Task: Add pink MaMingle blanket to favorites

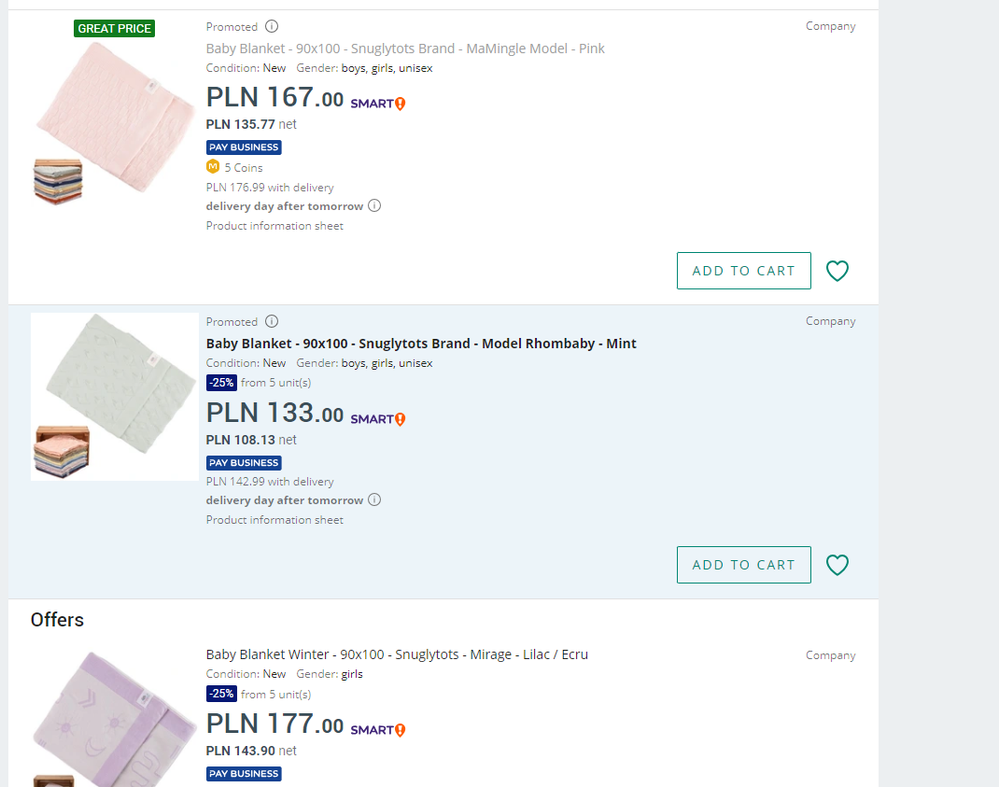Action: pyautogui.click(x=837, y=271)
